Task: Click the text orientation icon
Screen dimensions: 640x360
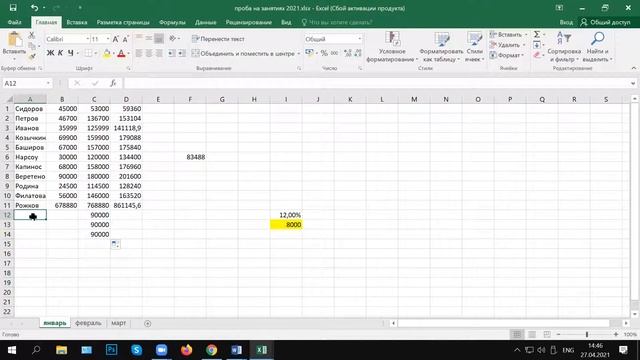Action: (x=173, y=39)
